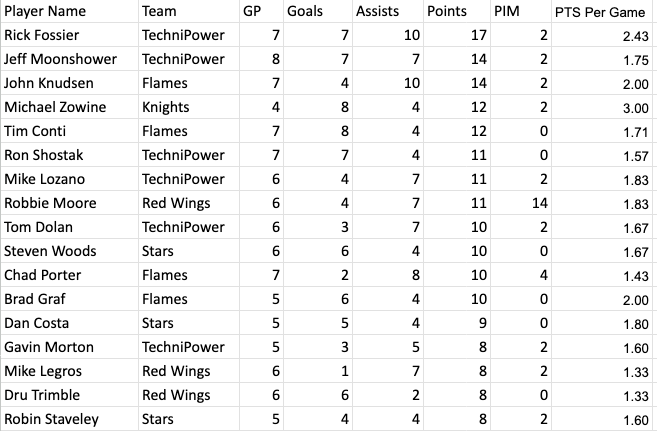
Task: Select the GP column header
Action: 261,11
